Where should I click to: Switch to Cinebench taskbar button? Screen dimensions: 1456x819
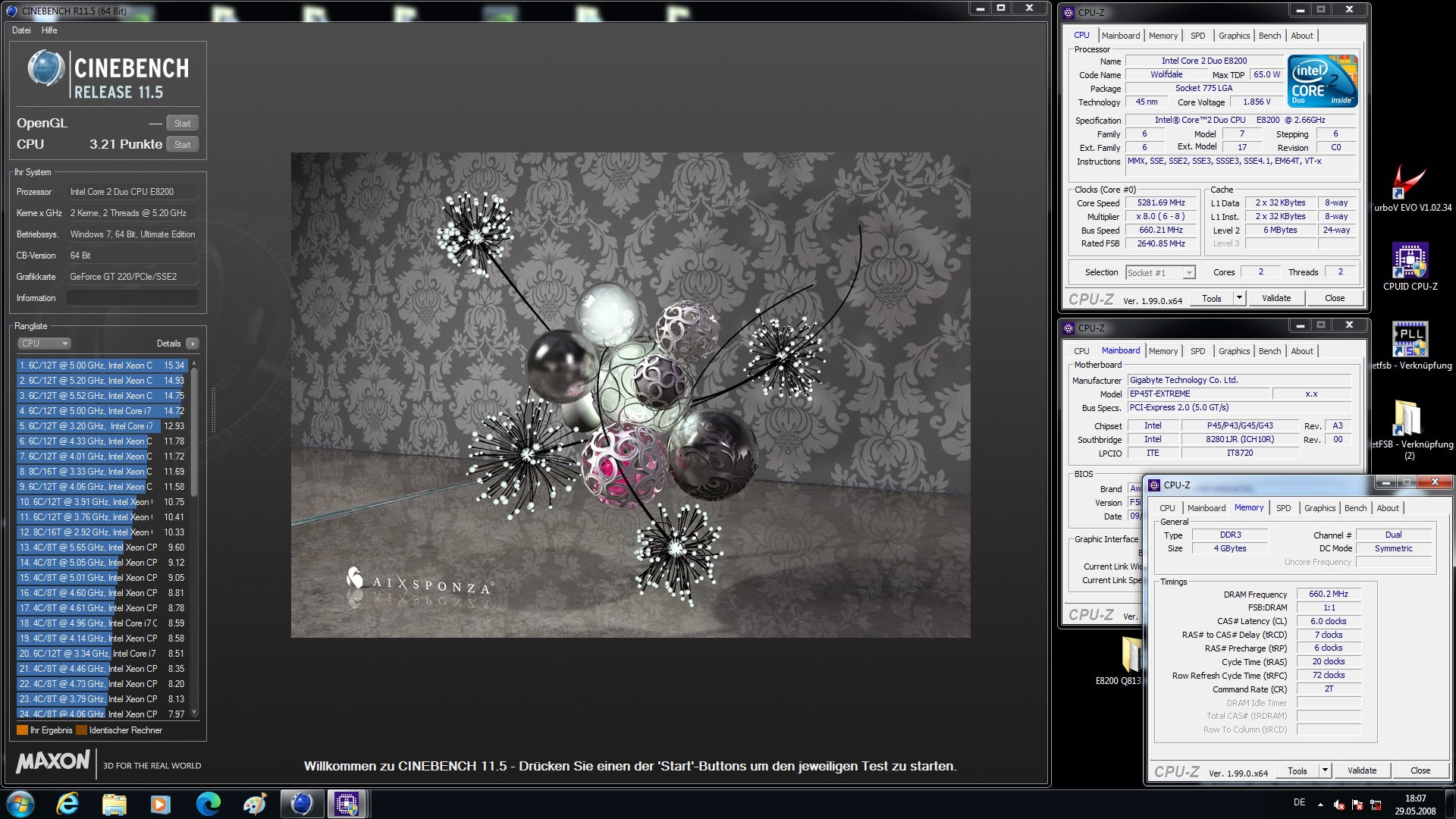(302, 804)
